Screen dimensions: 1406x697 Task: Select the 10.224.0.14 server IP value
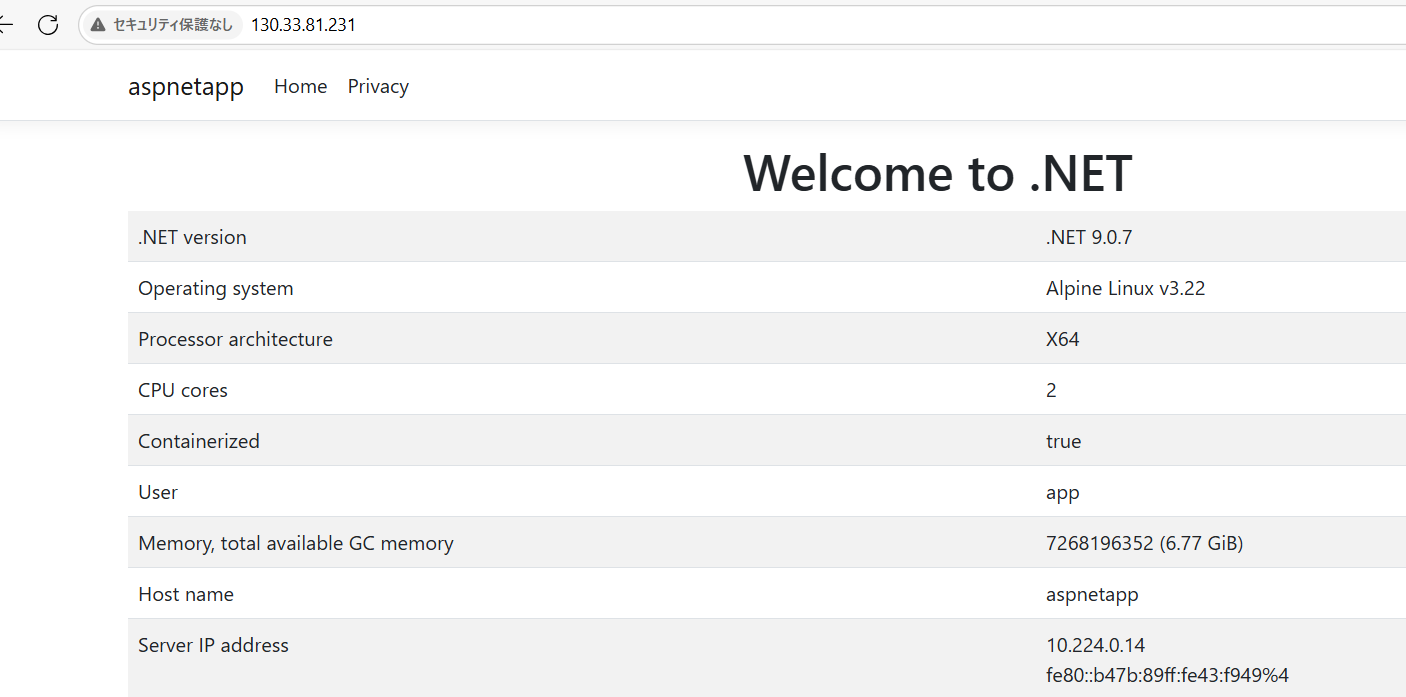pos(1095,645)
